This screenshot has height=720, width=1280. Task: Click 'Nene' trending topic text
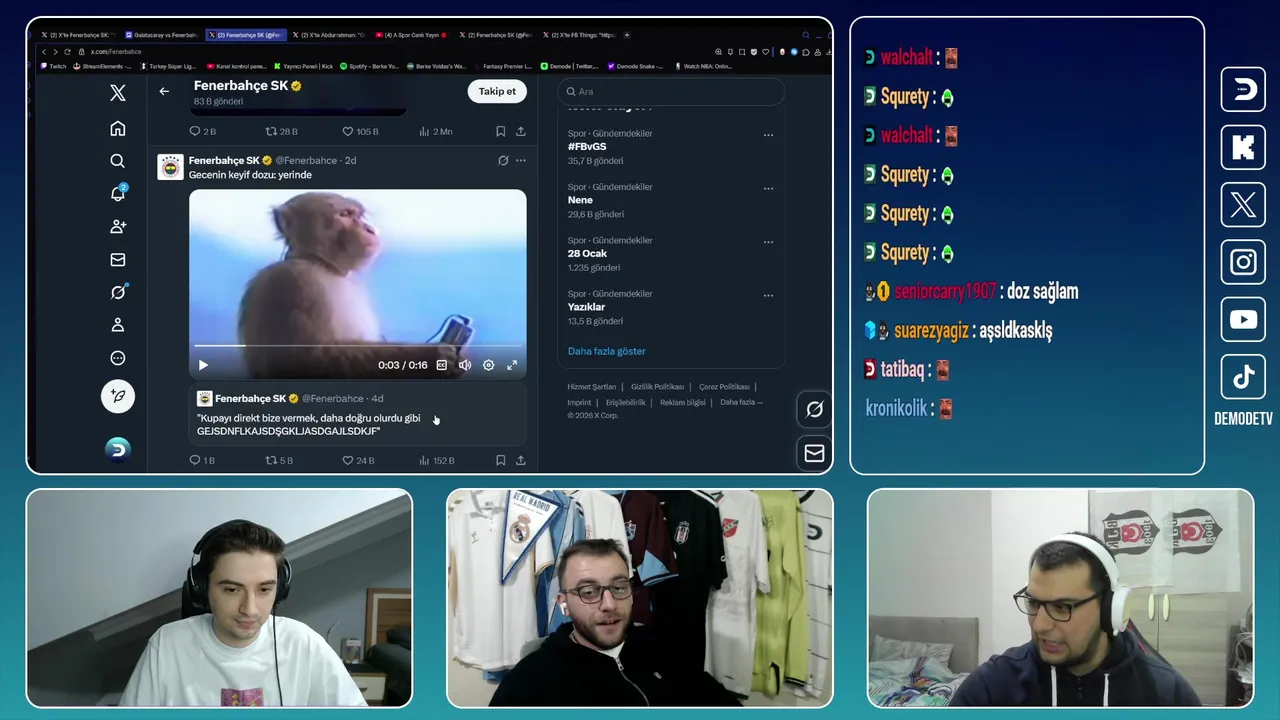[580, 200]
